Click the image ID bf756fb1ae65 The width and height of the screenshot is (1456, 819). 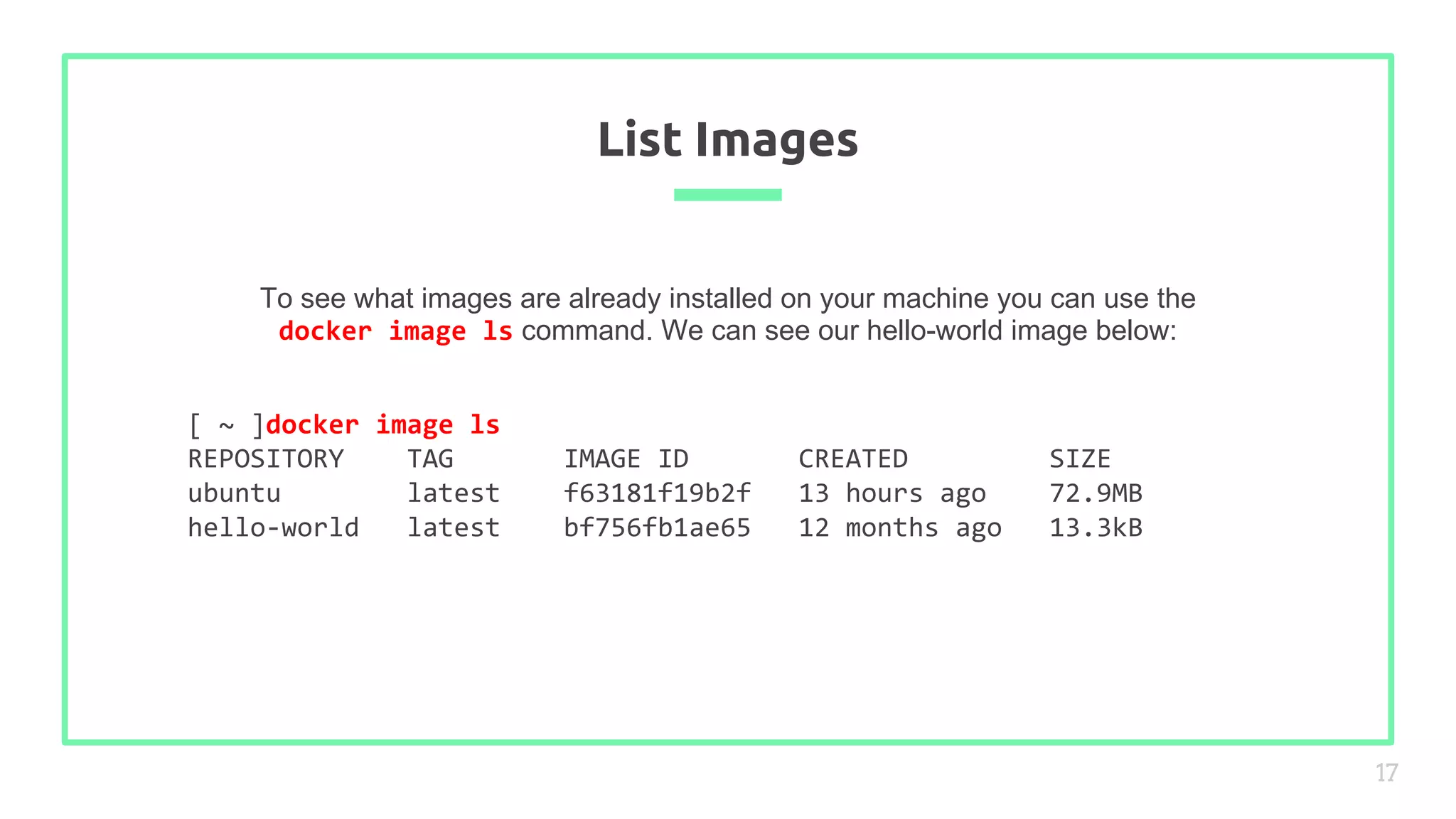point(657,528)
